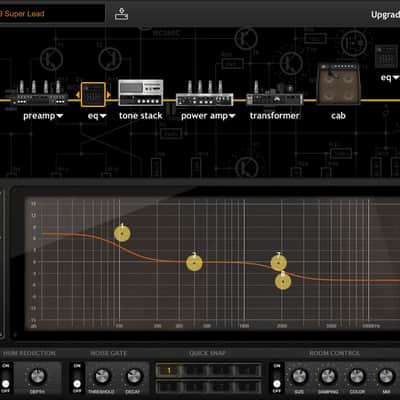Open the transformer module
The height and width of the screenshot is (400, 400).
[x=274, y=94]
